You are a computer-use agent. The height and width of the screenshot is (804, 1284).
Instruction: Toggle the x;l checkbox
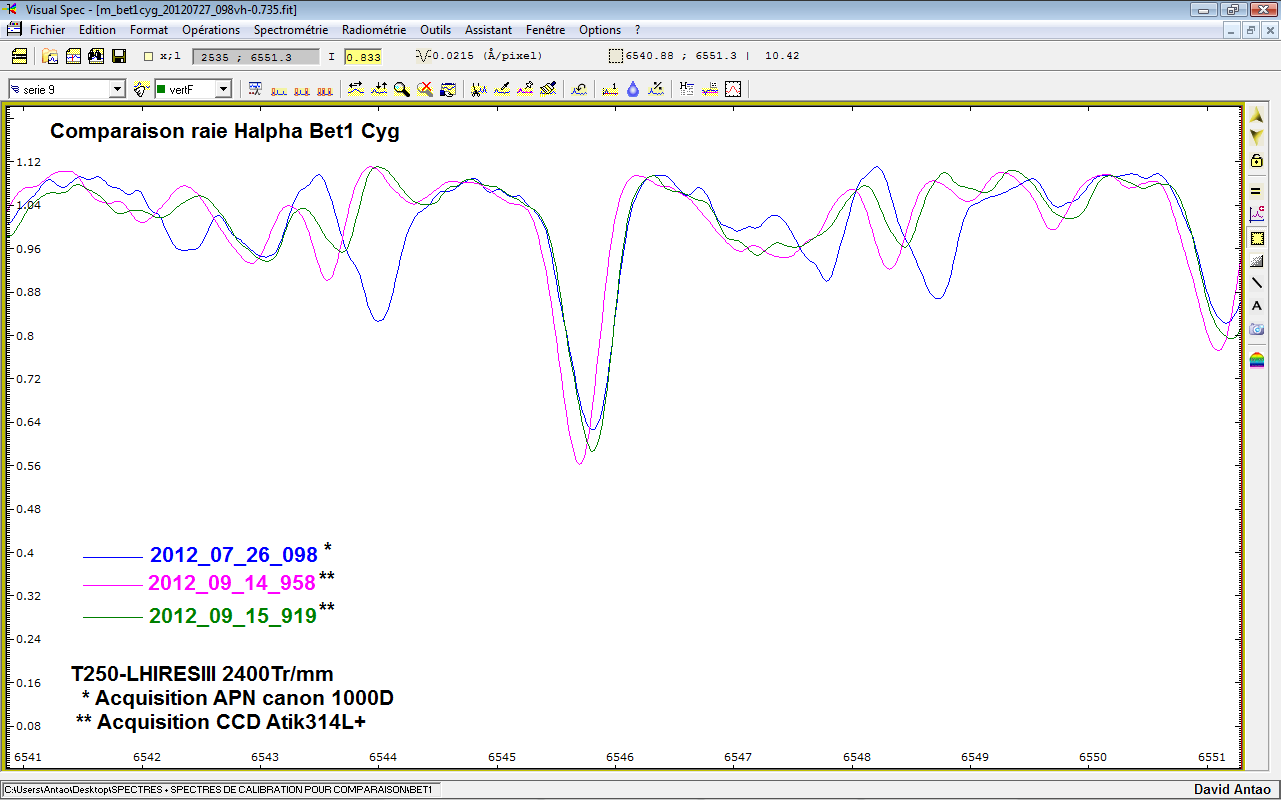coord(149,57)
